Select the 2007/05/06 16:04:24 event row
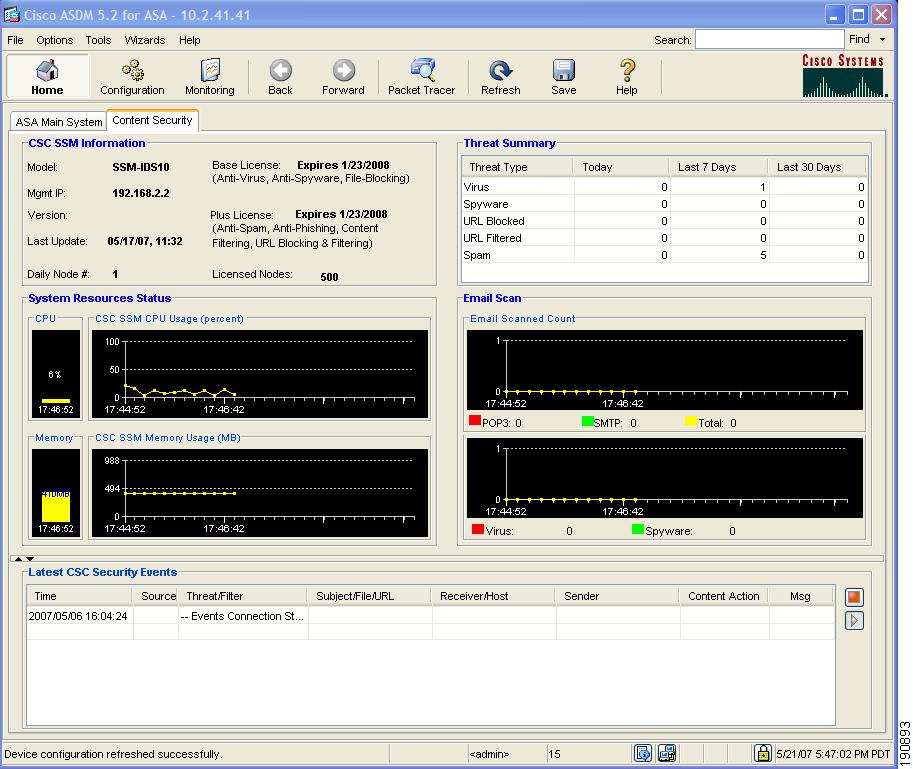Image resolution: width=913 pixels, height=769 pixels. pyautogui.click(x=431, y=616)
